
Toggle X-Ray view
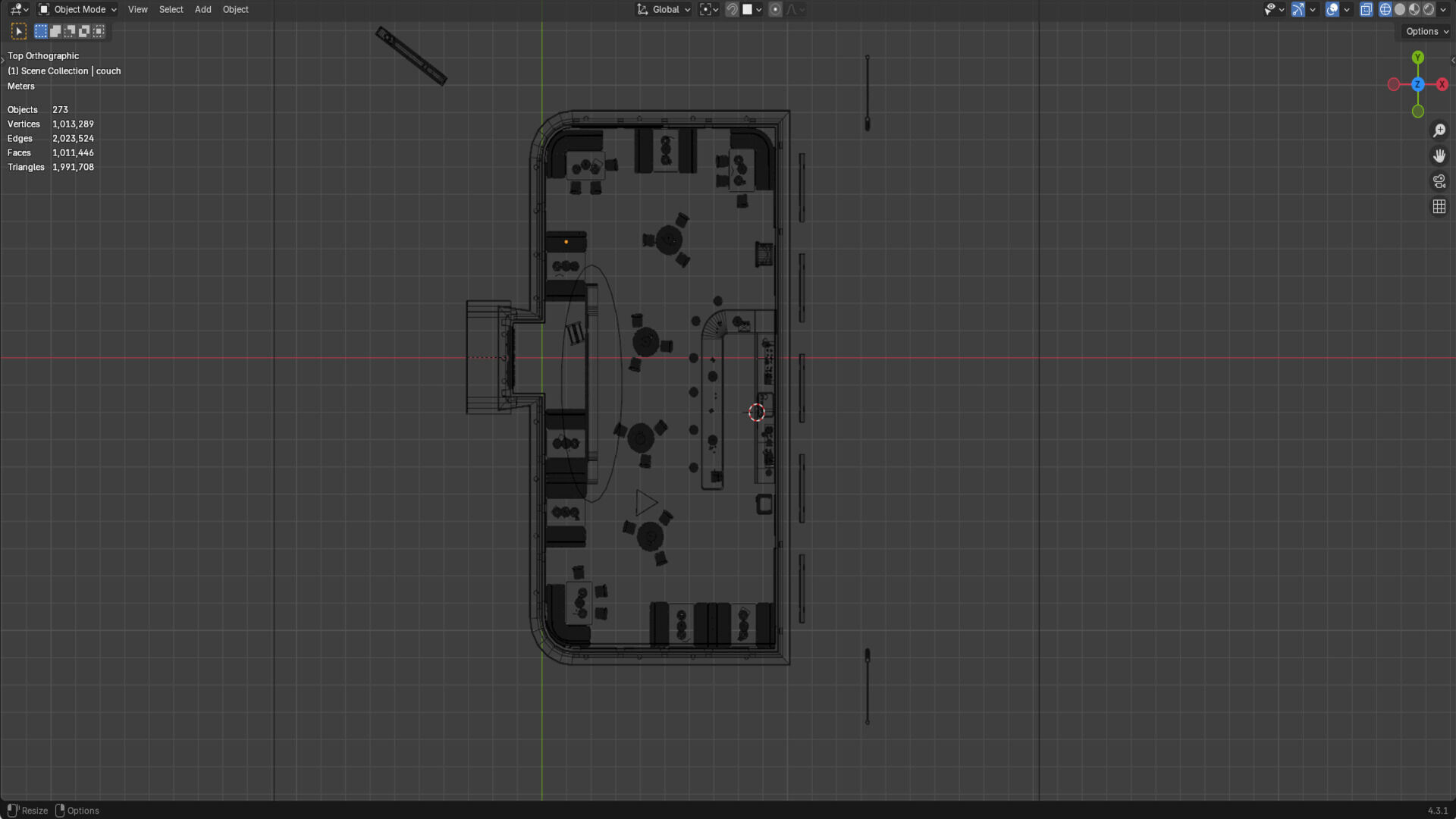click(x=1366, y=10)
